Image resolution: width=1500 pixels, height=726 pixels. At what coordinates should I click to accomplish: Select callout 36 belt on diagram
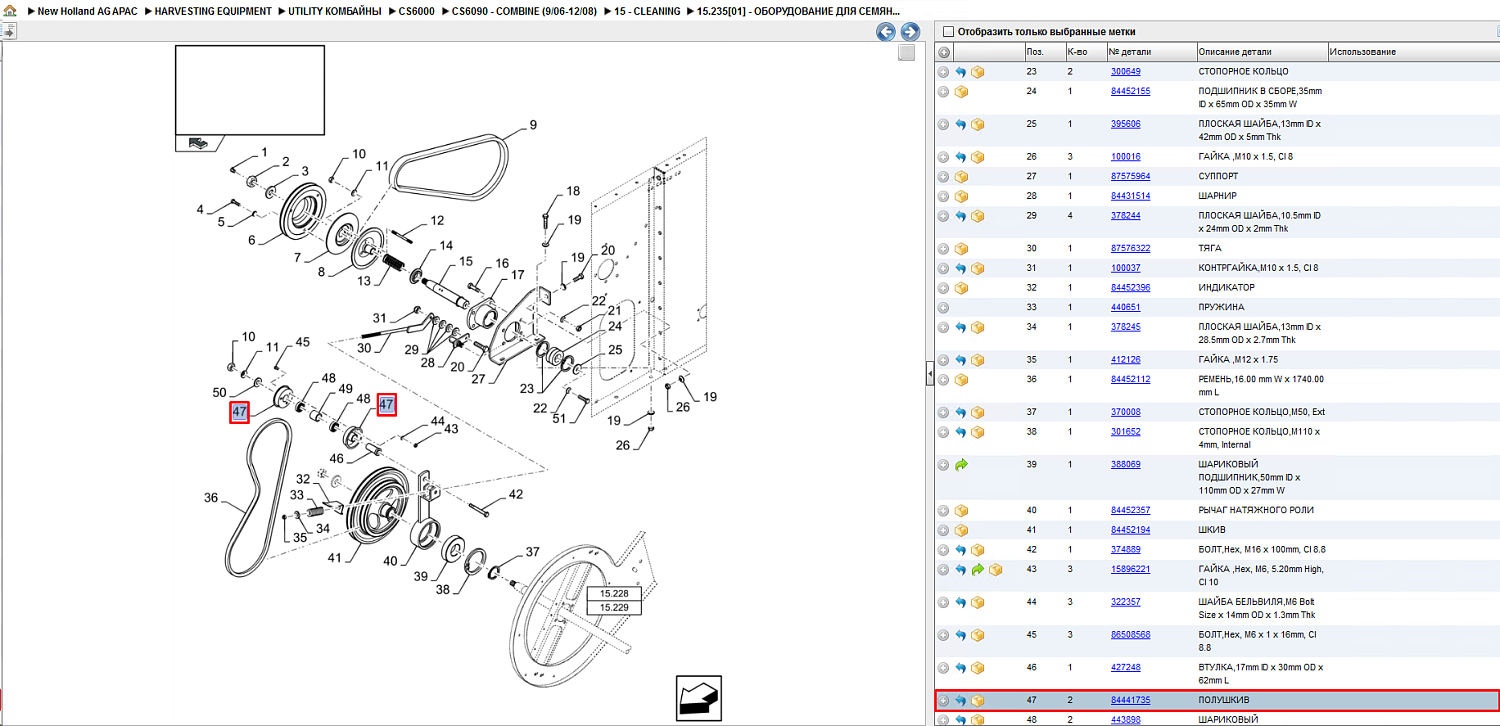point(211,497)
